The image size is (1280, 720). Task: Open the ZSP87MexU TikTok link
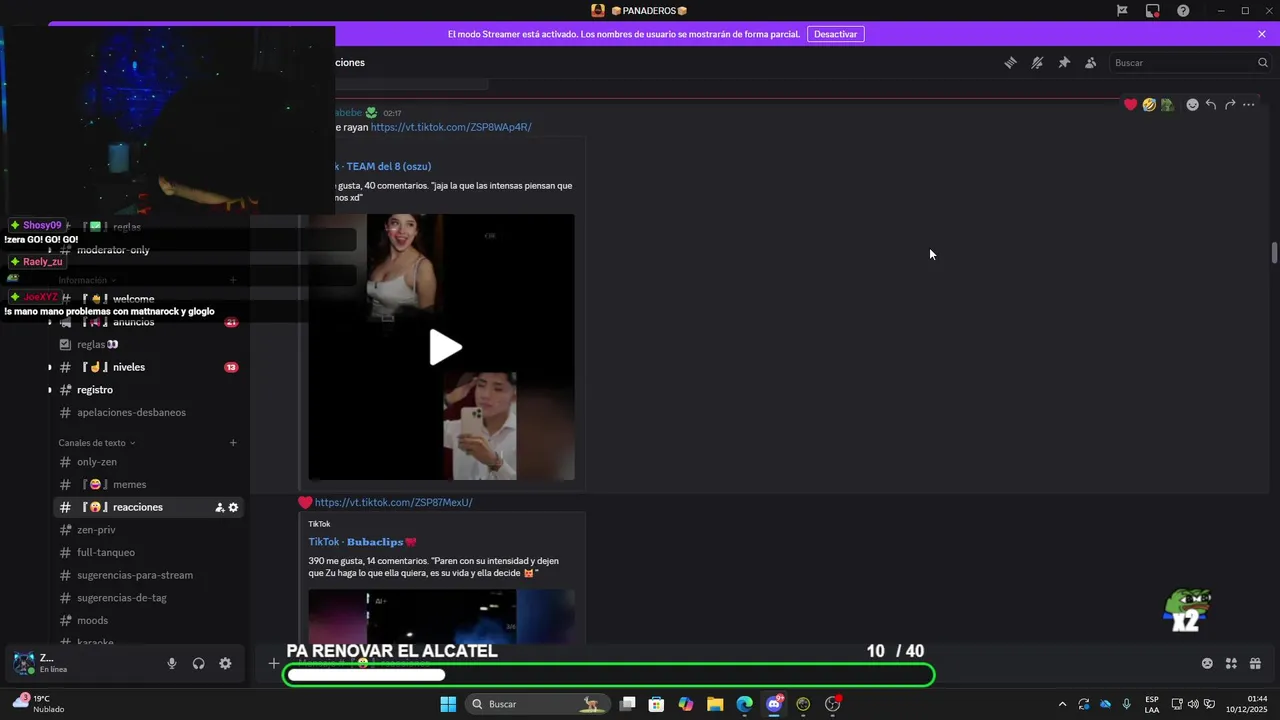tap(393, 502)
